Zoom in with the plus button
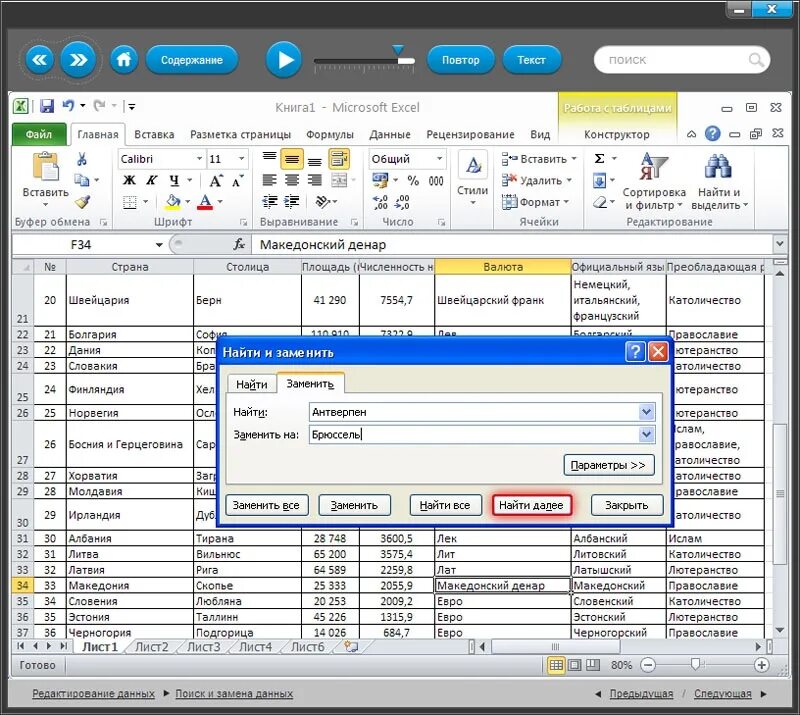Image resolution: width=800 pixels, height=715 pixels. 761,665
